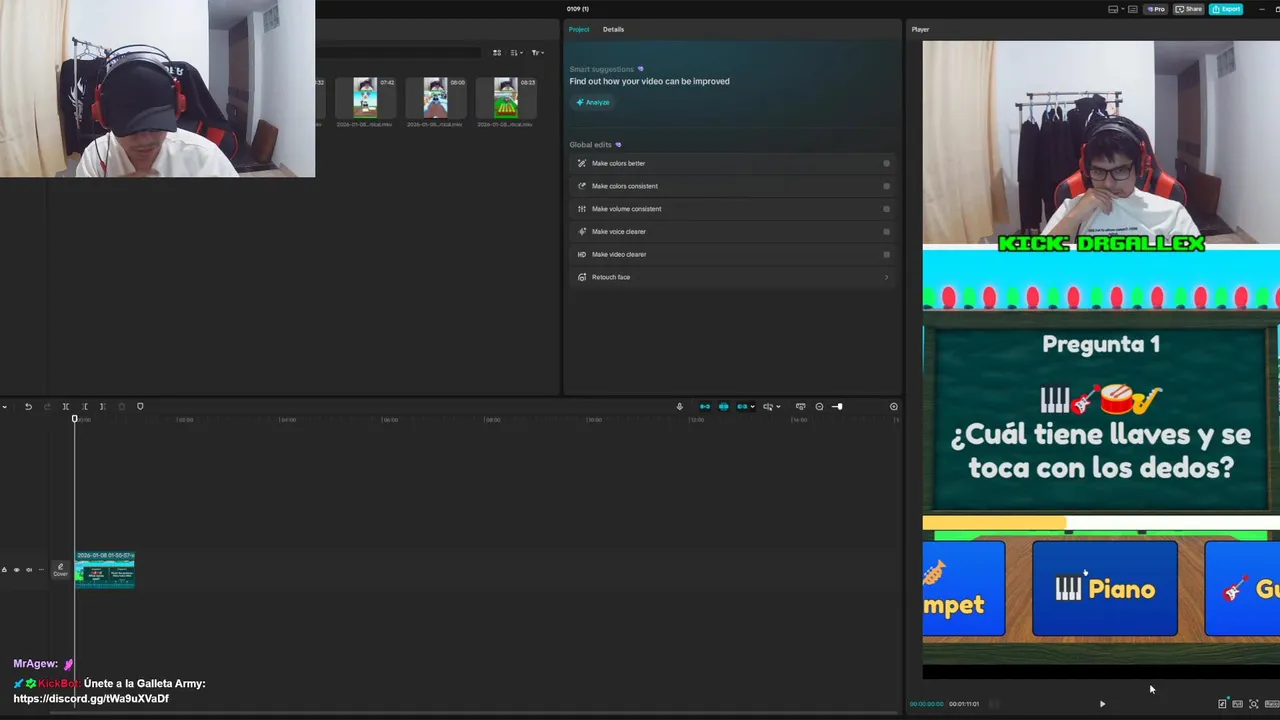The image size is (1280, 720).
Task: Switch to the Project tab
Action: (x=579, y=29)
